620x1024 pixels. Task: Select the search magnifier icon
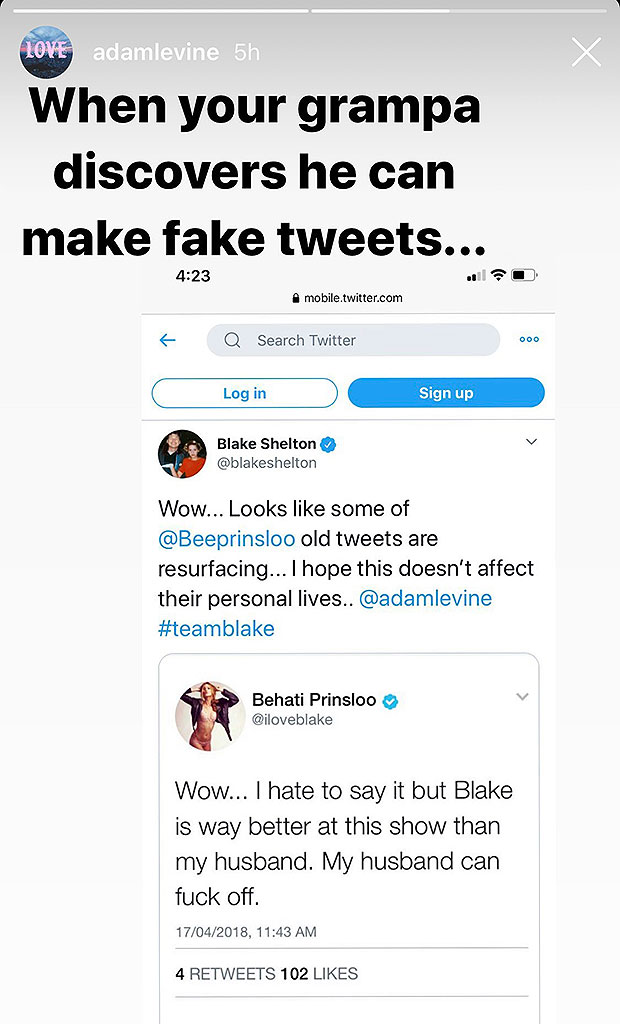click(231, 340)
